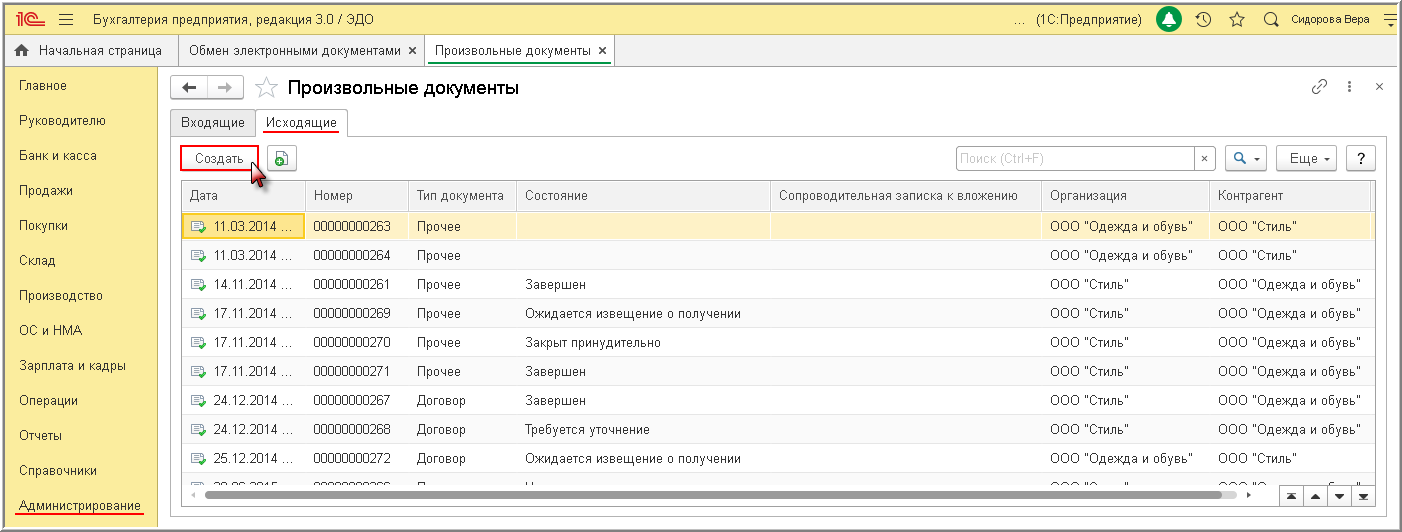
Task: Click the Поиск (Ctrl+F) search field
Action: [1075, 158]
